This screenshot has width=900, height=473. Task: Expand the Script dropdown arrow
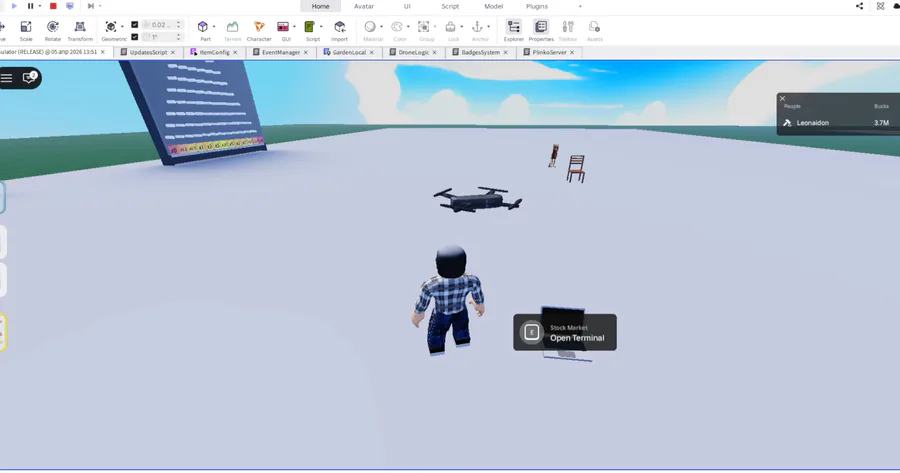pos(321,26)
